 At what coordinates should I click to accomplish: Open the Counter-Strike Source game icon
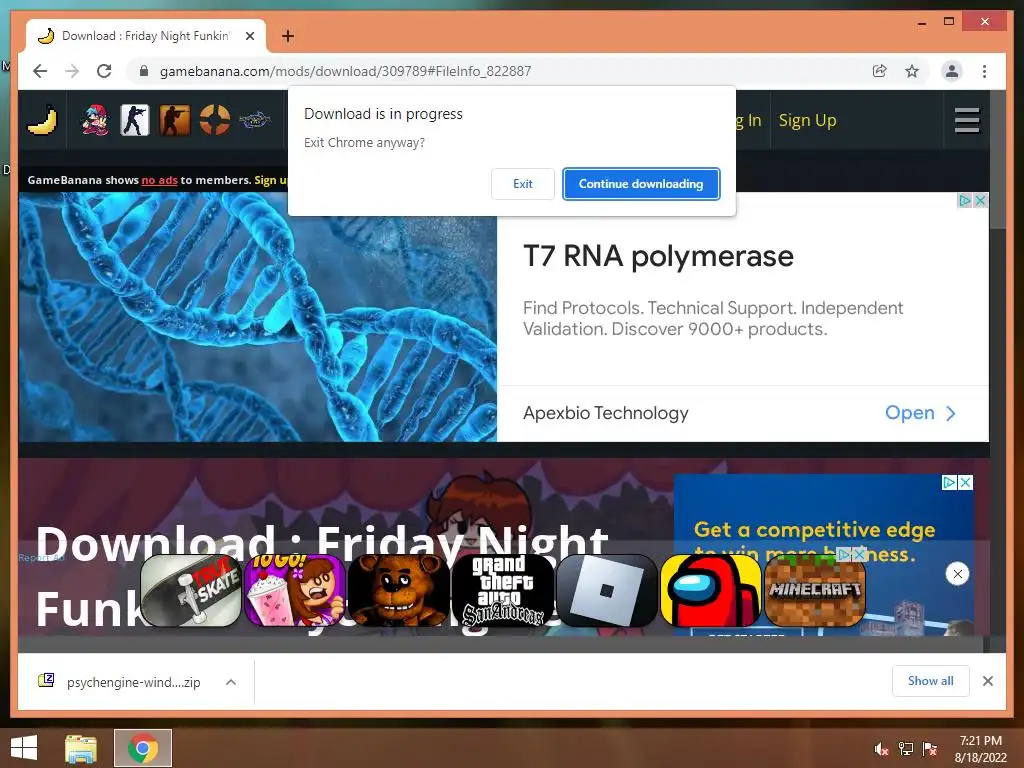(174, 120)
